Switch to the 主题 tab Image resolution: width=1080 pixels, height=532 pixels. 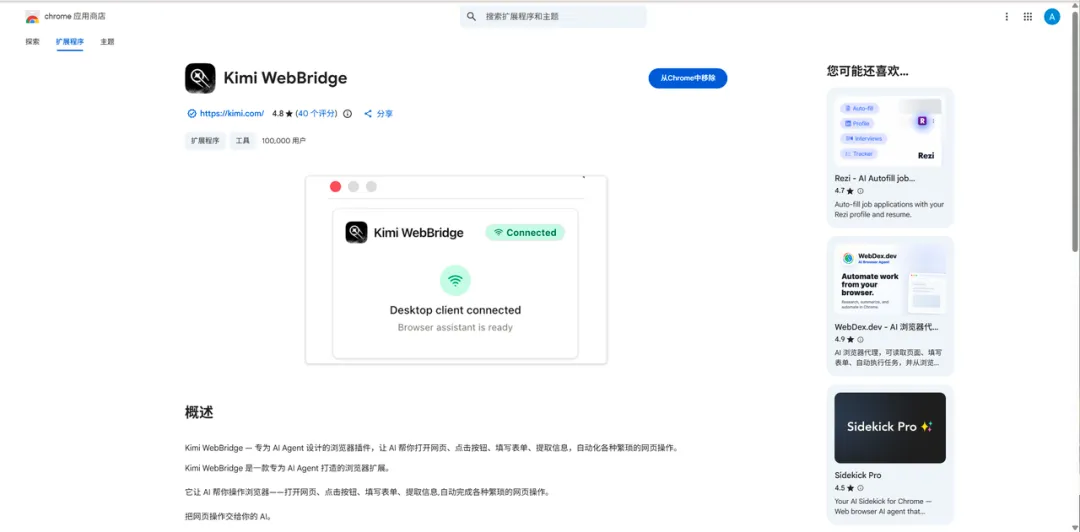tap(107, 42)
